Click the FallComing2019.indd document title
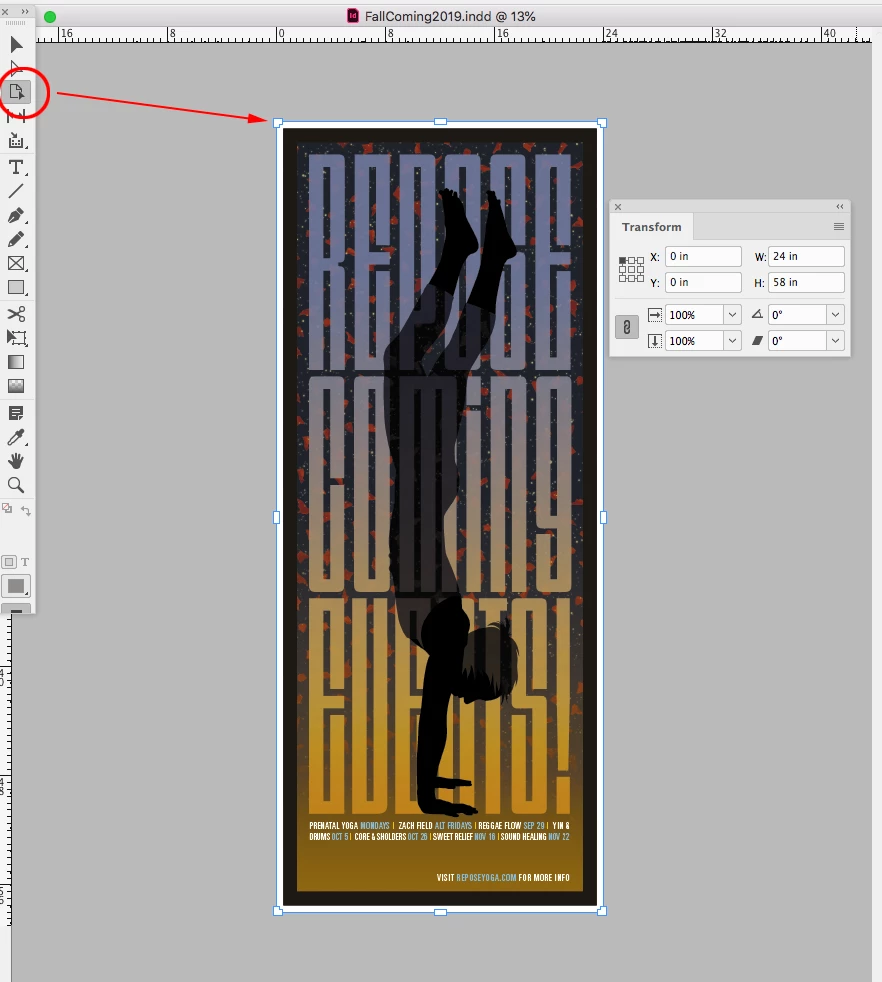Viewport: 882px width, 982px height. (450, 16)
